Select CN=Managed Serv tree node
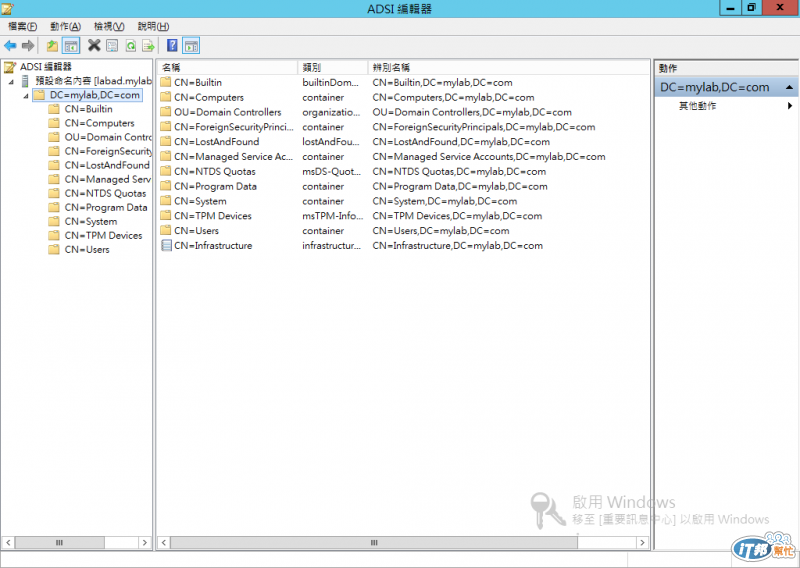 pos(107,179)
